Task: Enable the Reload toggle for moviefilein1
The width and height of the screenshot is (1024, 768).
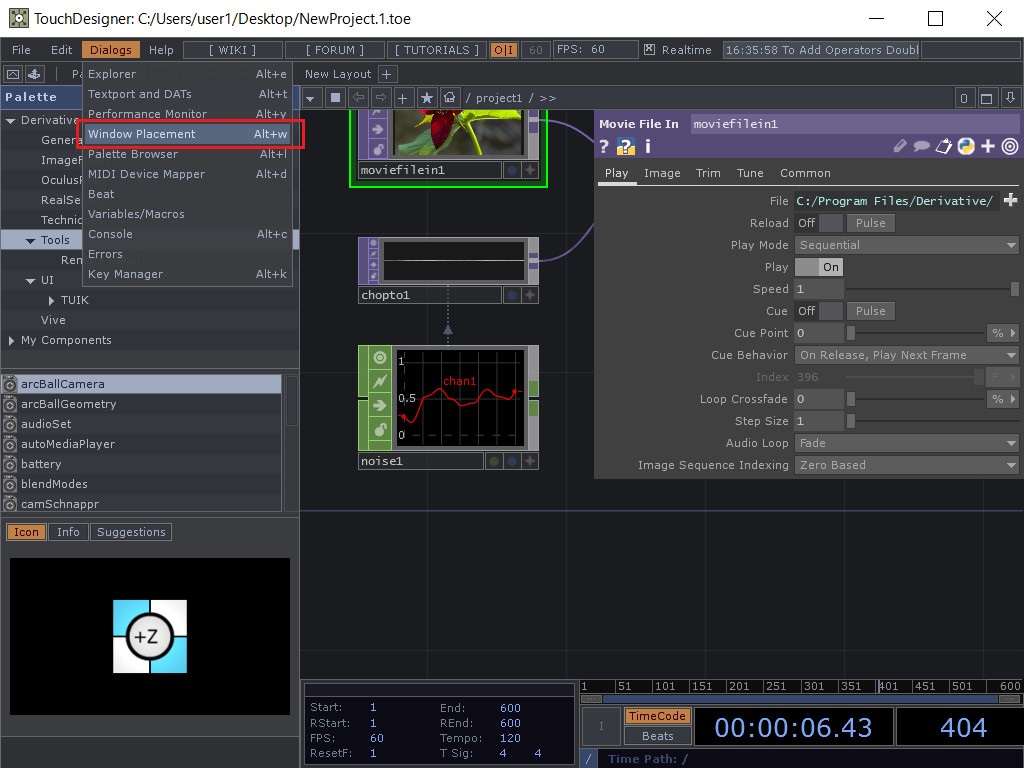Action: [829, 222]
